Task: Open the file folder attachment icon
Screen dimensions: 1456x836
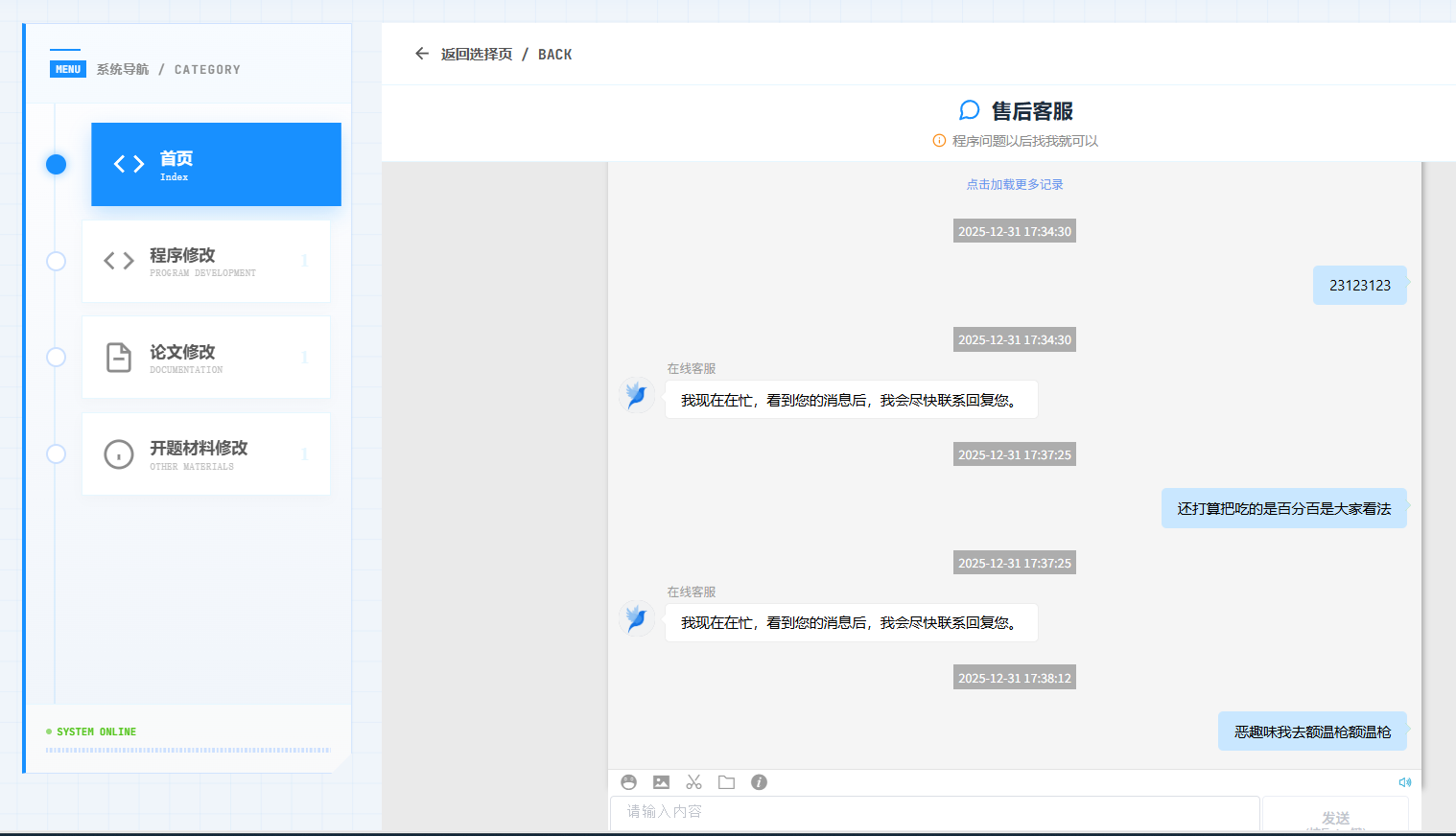Action: 726,782
